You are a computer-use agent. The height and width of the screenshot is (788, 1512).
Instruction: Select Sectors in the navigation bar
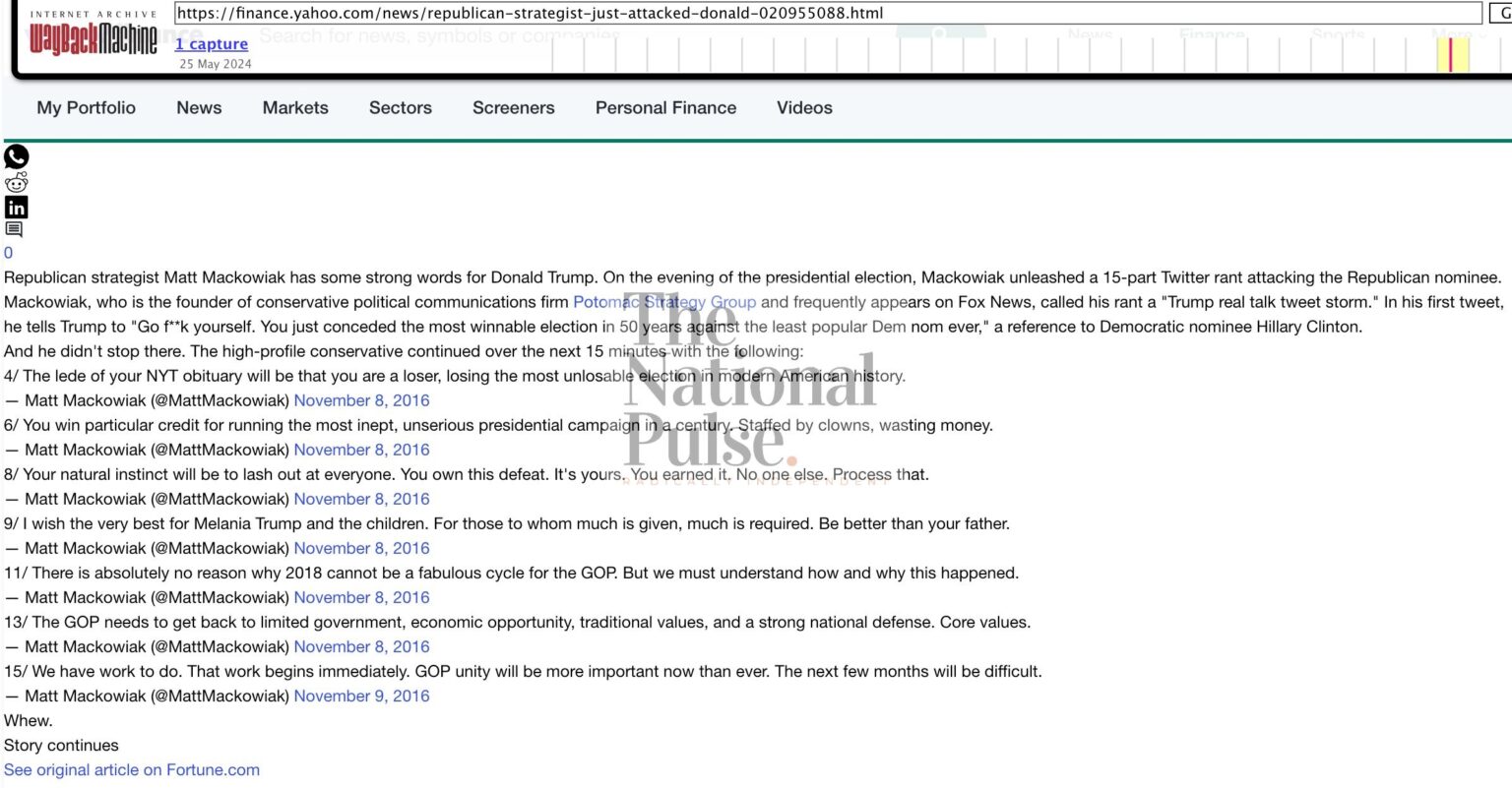(x=401, y=108)
